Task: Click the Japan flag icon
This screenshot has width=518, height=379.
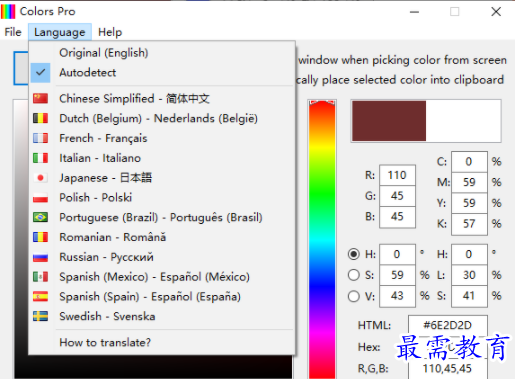Action: pos(40,178)
